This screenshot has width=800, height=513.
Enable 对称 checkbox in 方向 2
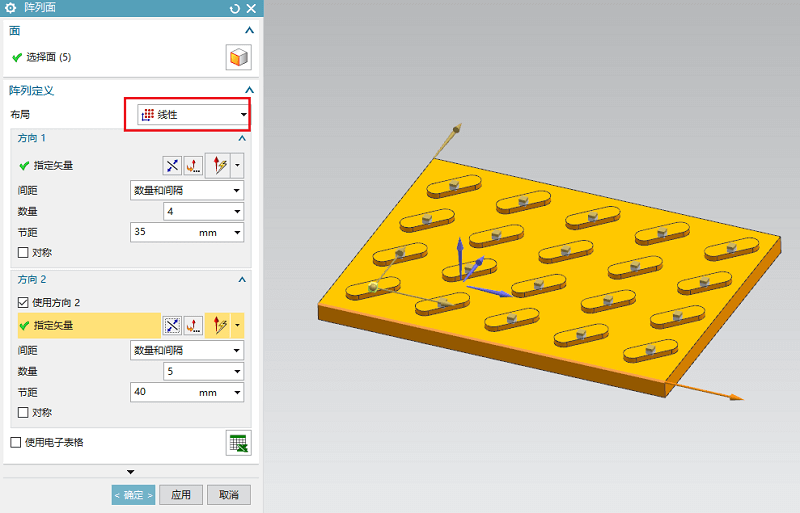coord(23,412)
